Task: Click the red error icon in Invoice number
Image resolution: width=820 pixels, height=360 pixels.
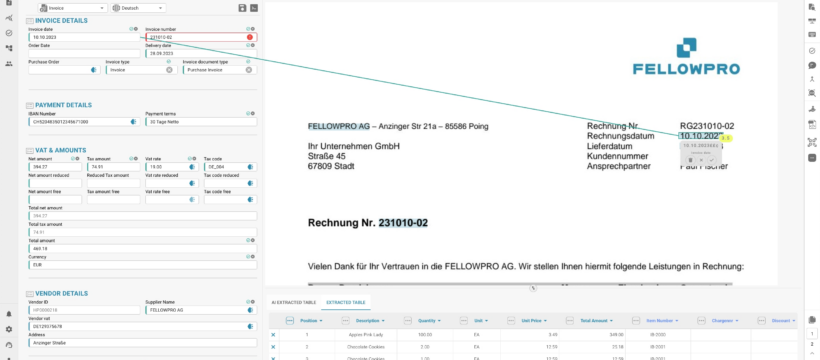Action: pyautogui.click(x=249, y=37)
